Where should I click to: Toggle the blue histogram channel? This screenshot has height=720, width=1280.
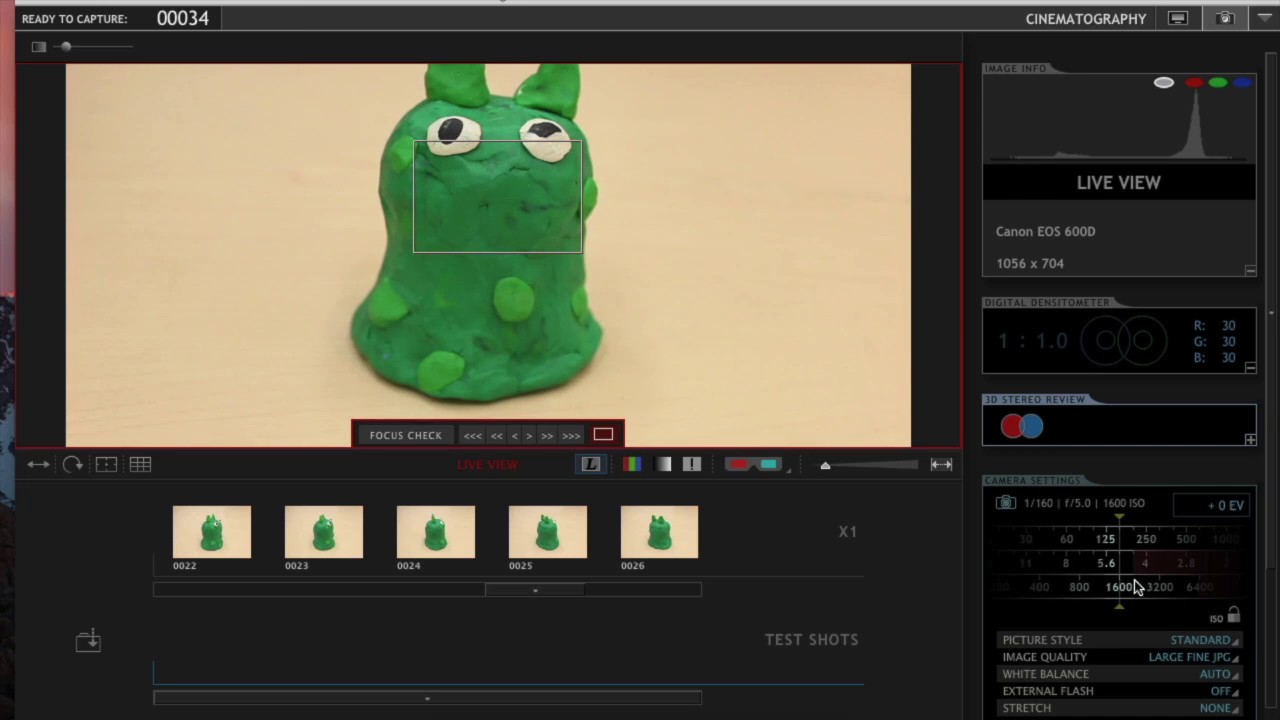(1242, 82)
